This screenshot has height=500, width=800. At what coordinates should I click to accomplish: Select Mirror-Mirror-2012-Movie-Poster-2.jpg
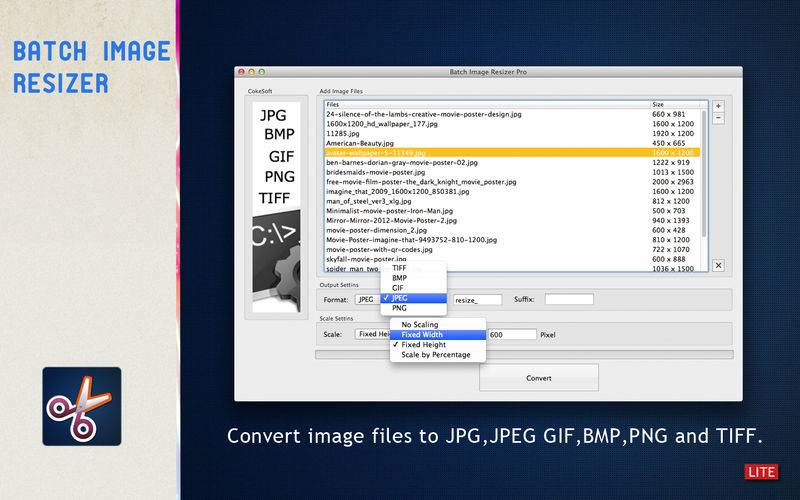[x=512, y=220]
